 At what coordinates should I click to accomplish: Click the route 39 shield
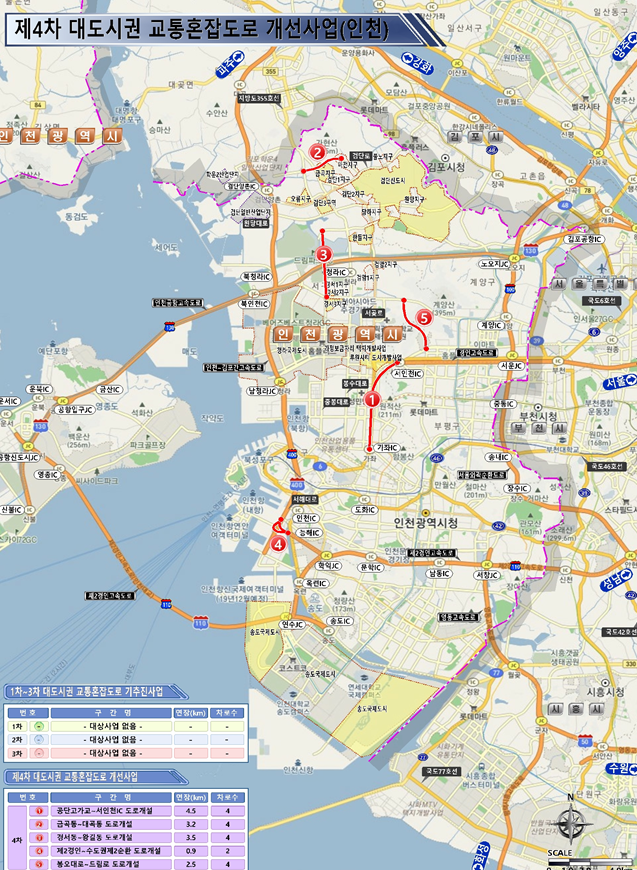536,340
